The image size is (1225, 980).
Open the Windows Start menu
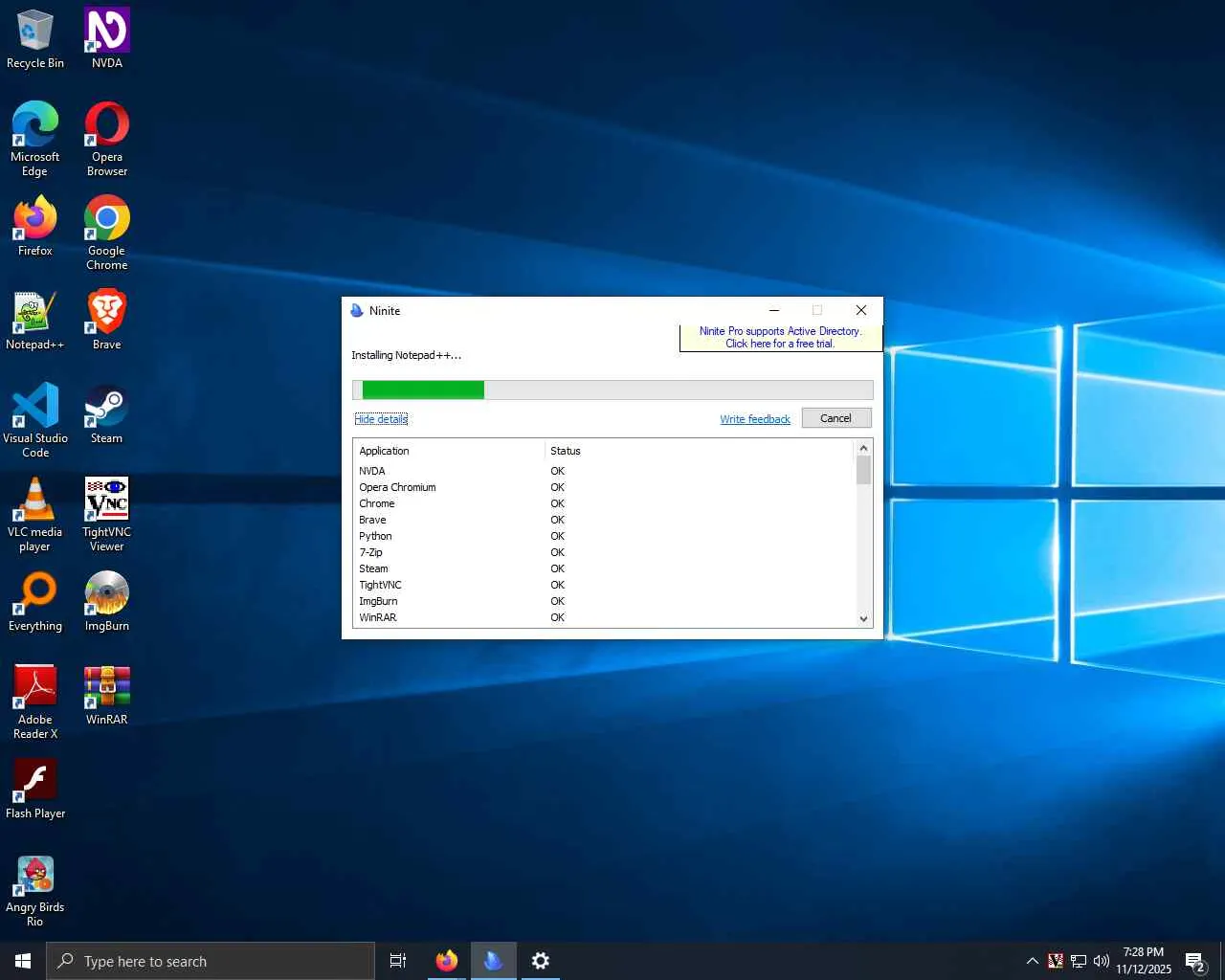(23, 961)
